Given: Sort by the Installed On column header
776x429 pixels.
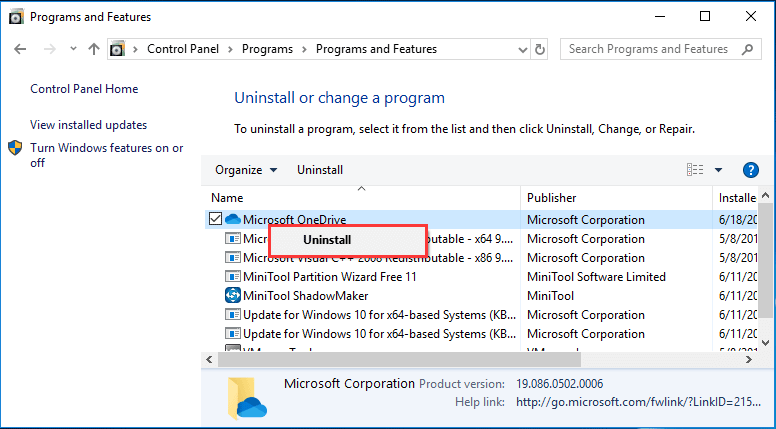Looking at the screenshot, I should (737, 197).
